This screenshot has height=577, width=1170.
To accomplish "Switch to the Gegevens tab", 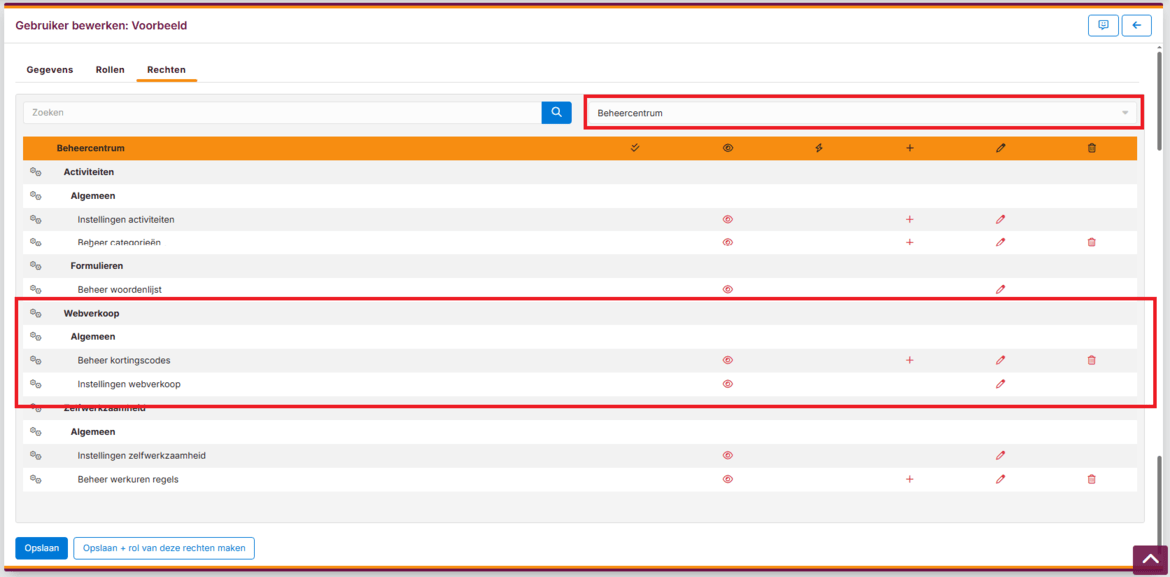I will [49, 70].
